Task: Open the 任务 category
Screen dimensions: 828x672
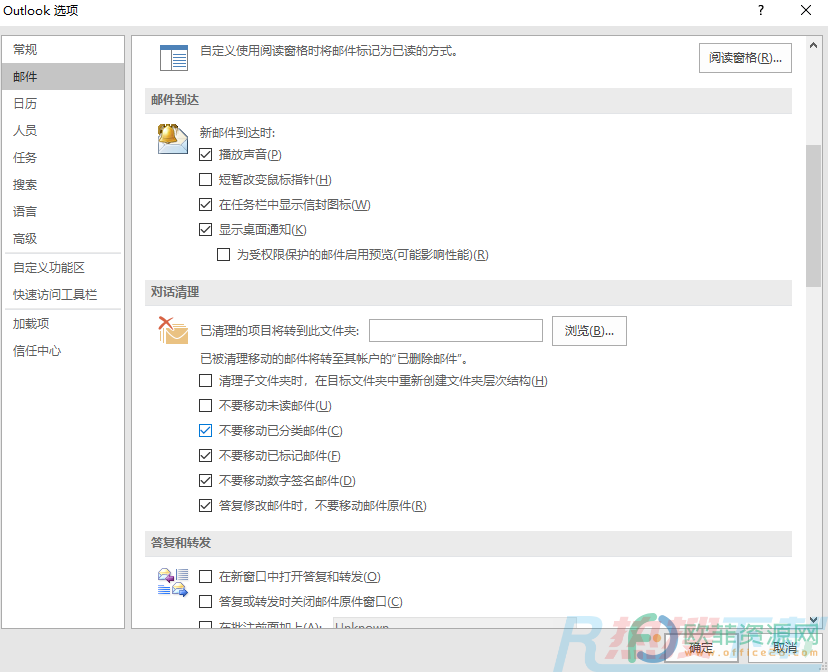Action: click(63, 157)
